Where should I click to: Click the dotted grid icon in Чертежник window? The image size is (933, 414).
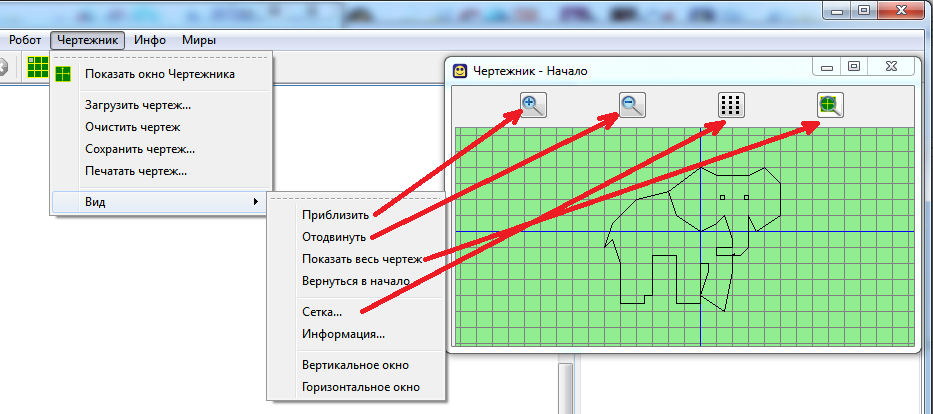pos(731,105)
